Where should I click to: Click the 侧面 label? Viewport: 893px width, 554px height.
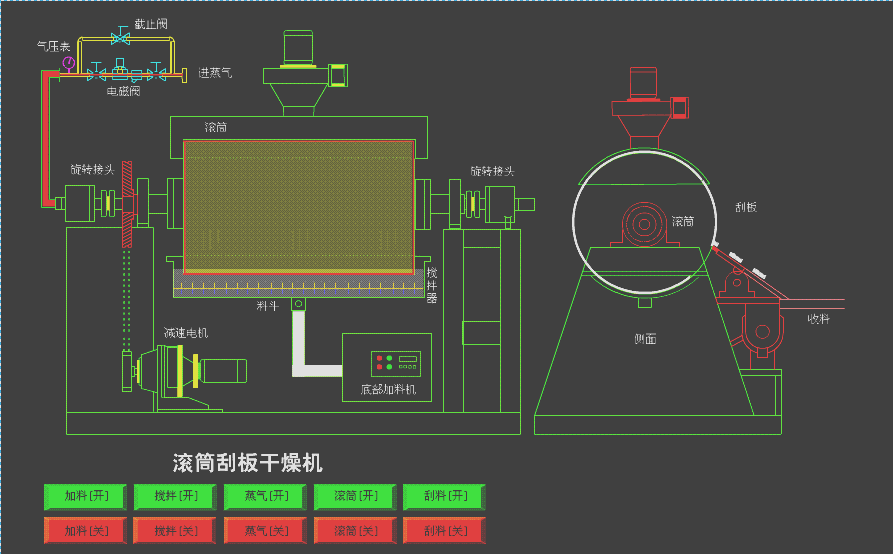[x=645, y=339]
